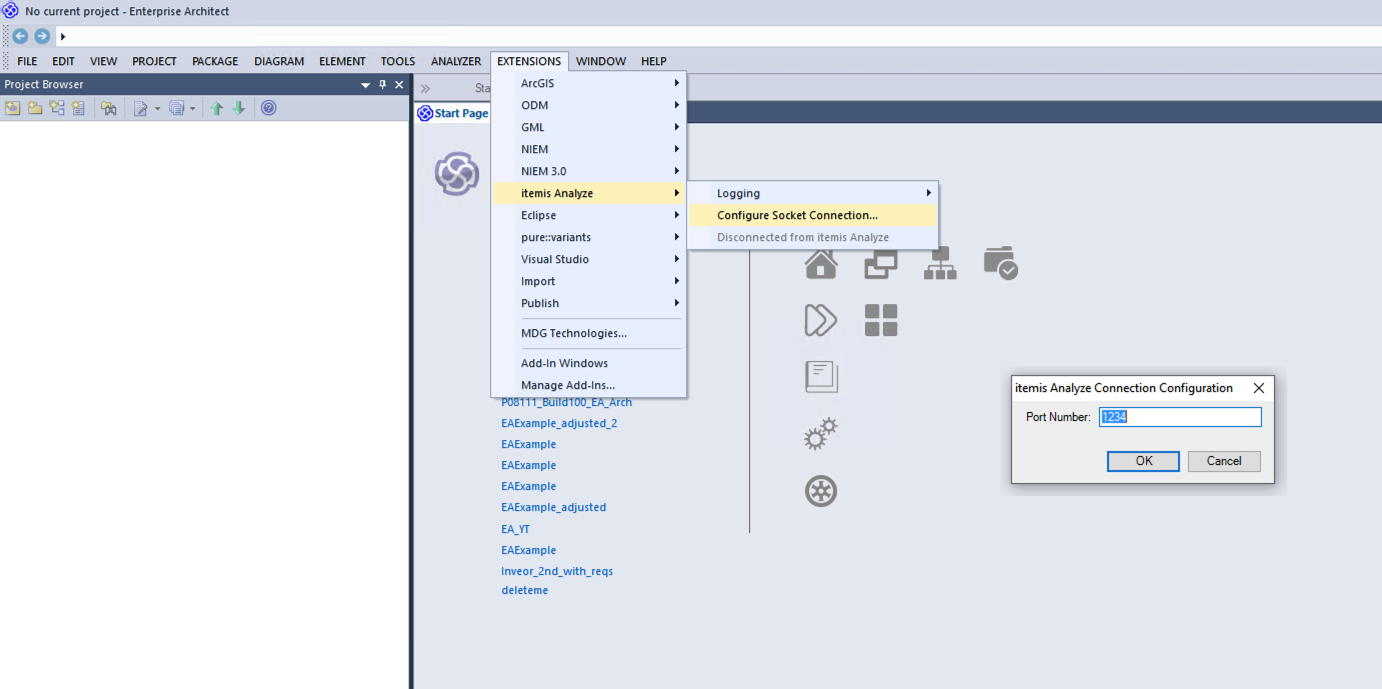1382x689 pixels.
Task: Open recent project EAExample_adjusted
Action: [553, 507]
